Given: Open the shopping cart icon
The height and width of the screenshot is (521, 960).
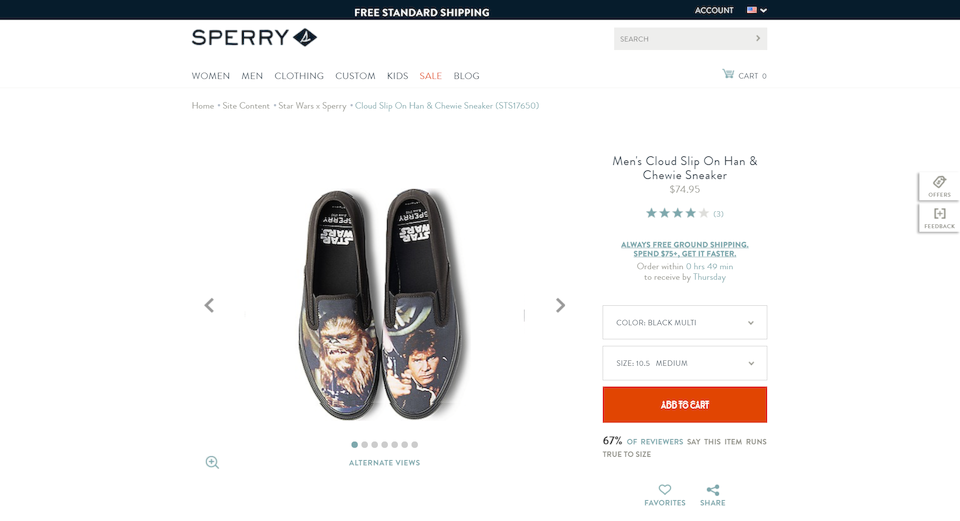Looking at the screenshot, I should pyautogui.click(x=728, y=75).
